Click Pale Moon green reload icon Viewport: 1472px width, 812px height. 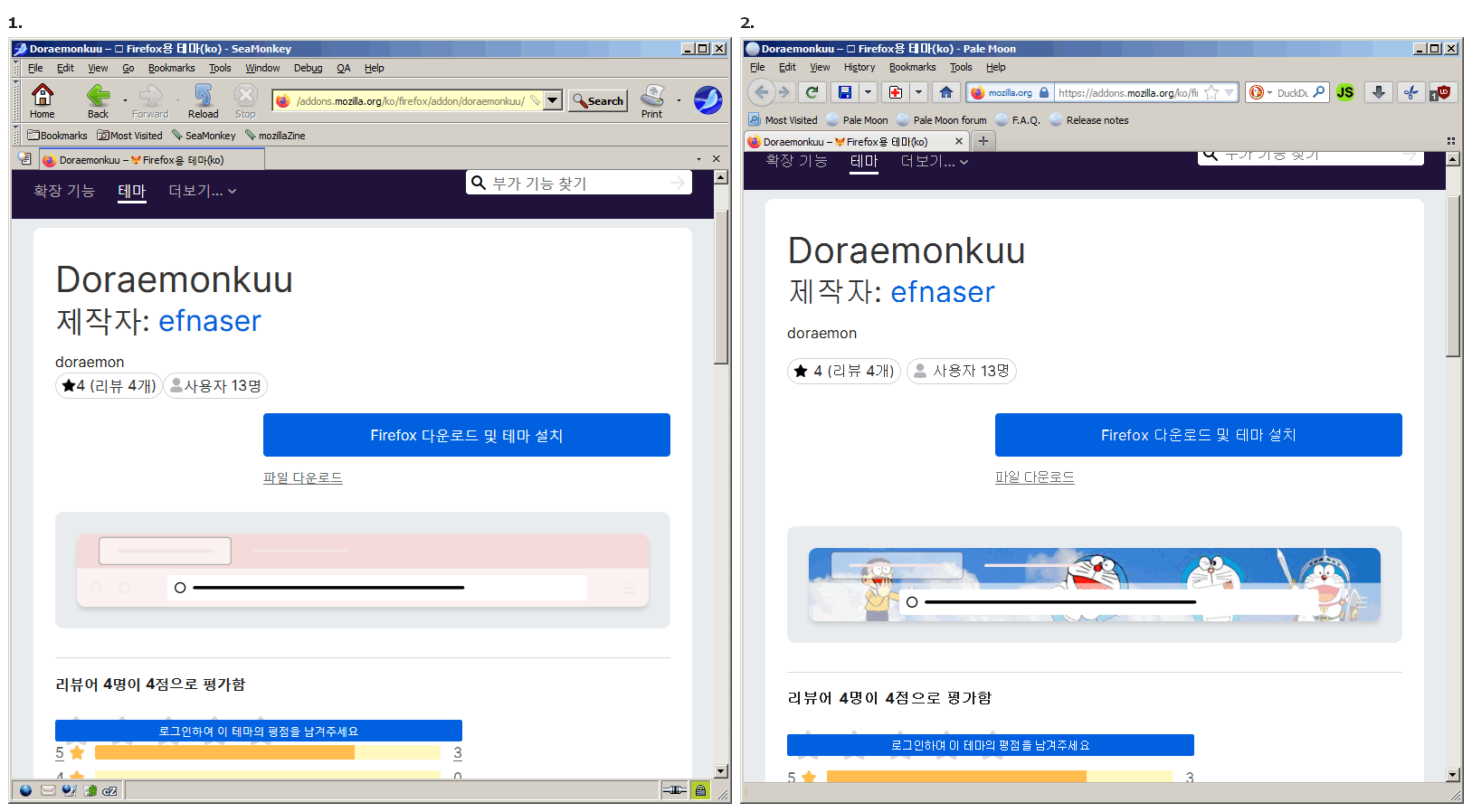(812, 92)
